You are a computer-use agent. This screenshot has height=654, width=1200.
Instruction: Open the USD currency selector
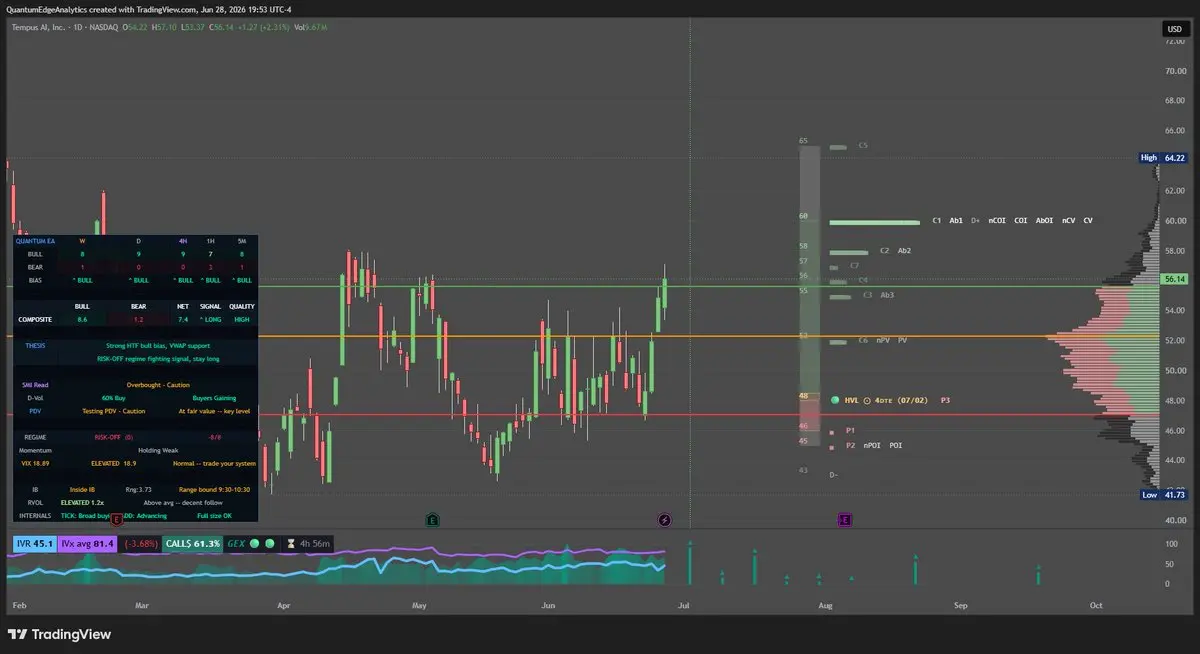click(x=1174, y=29)
